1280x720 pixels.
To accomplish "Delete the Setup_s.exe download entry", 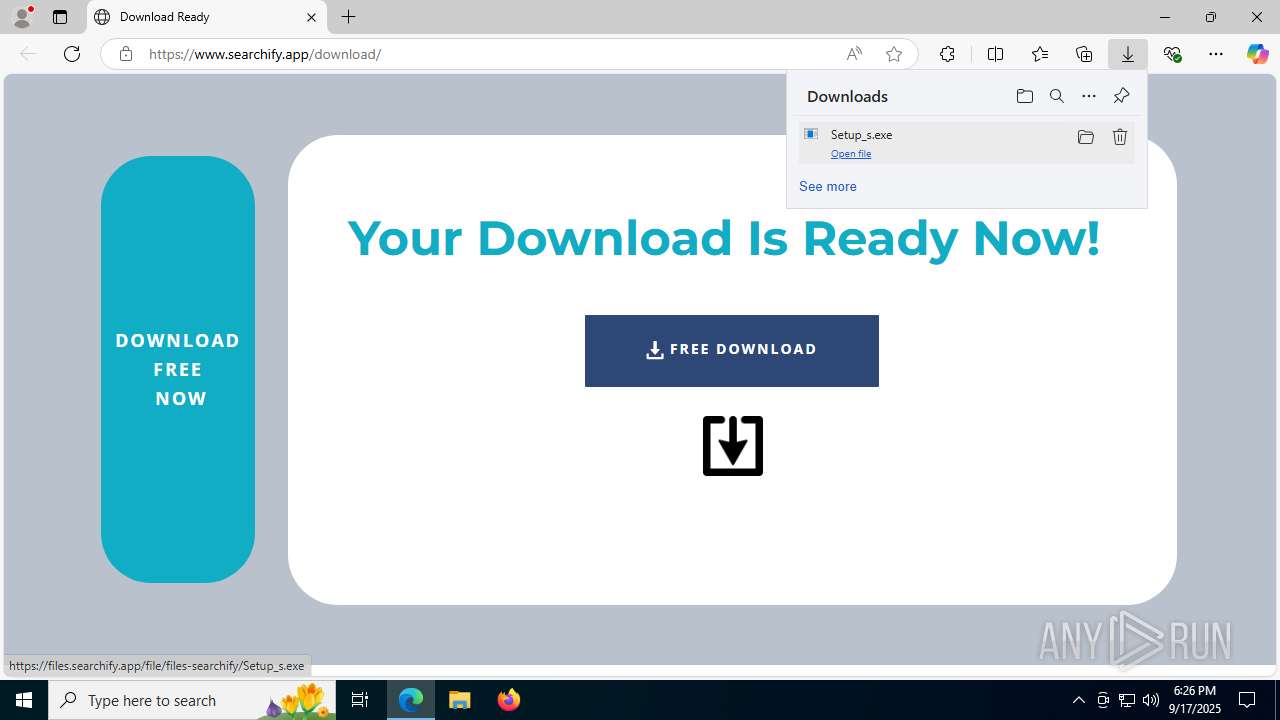I will (x=1120, y=137).
